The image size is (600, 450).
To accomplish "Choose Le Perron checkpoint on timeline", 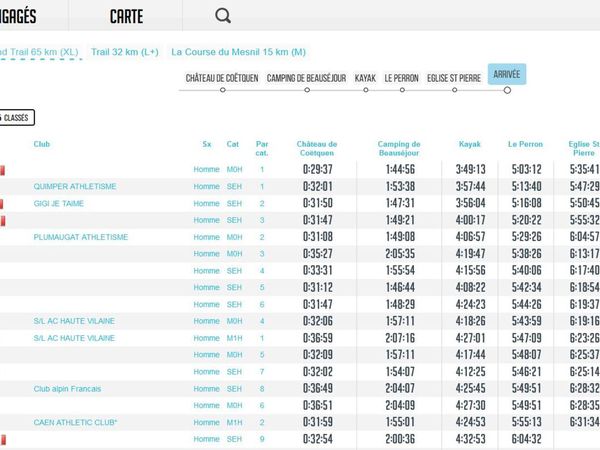I will click(401, 90).
